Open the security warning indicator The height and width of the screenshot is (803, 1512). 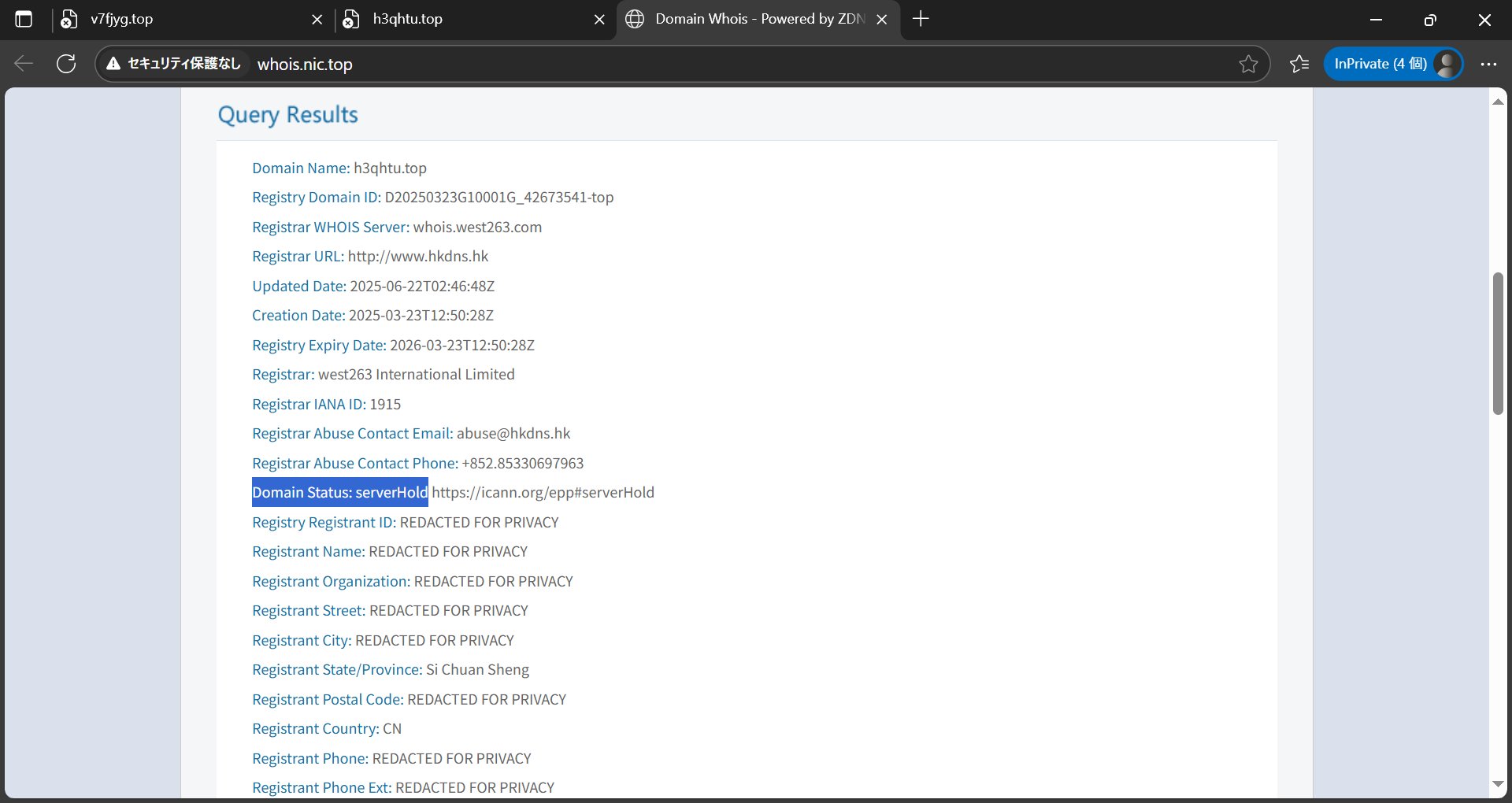pos(174,64)
